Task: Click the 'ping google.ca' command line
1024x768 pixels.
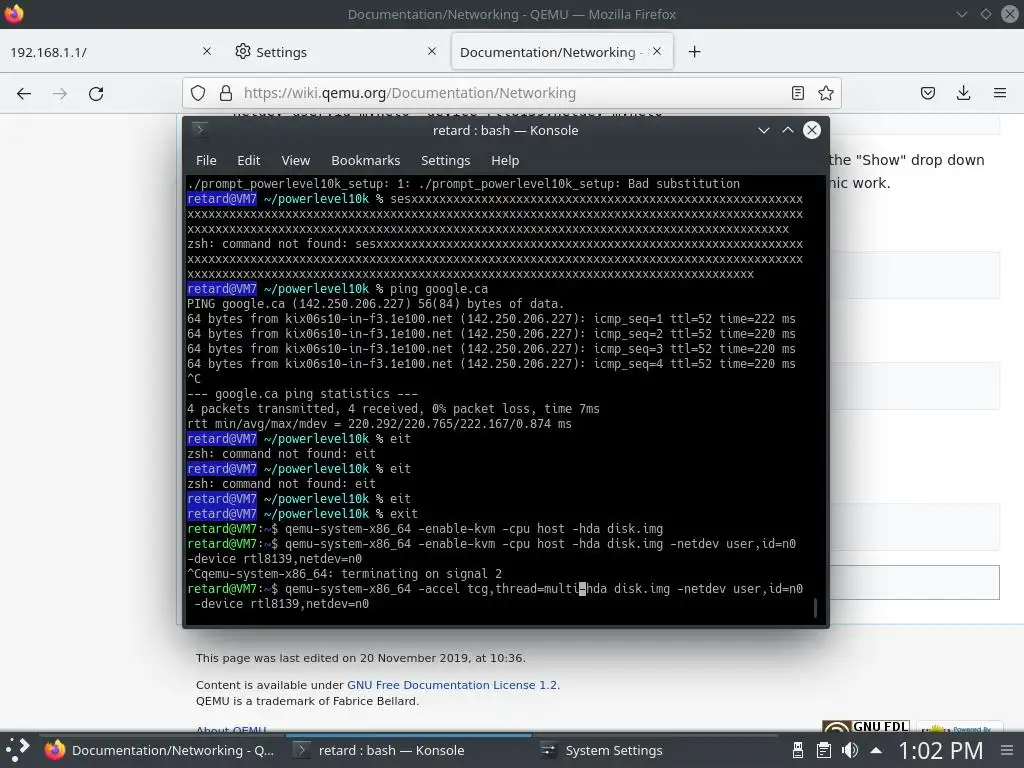Action: click(x=338, y=289)
